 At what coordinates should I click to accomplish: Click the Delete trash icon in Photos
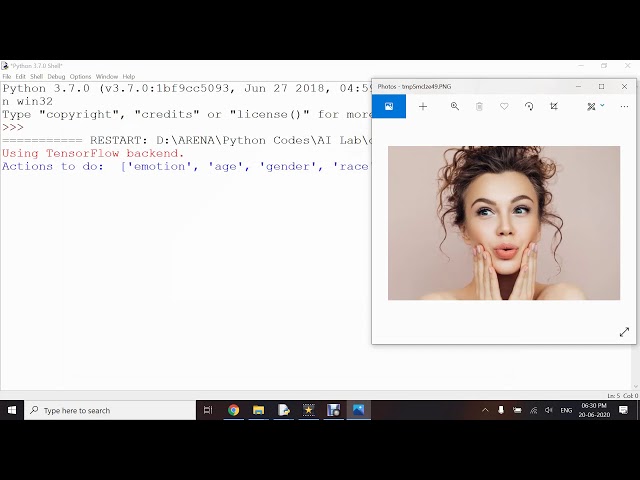(479, 107)
